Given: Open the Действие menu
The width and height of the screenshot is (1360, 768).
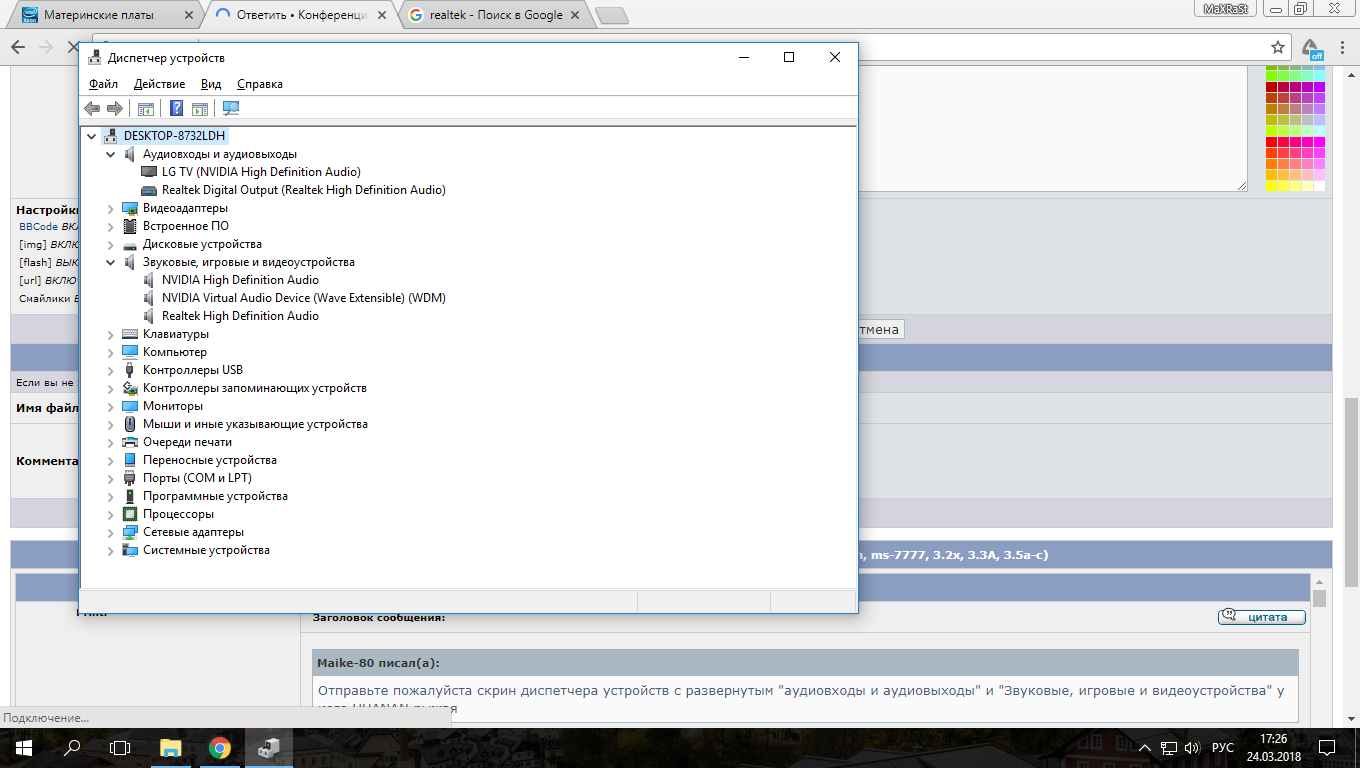Looking at the screenshot, I should (x=159, y=84).
